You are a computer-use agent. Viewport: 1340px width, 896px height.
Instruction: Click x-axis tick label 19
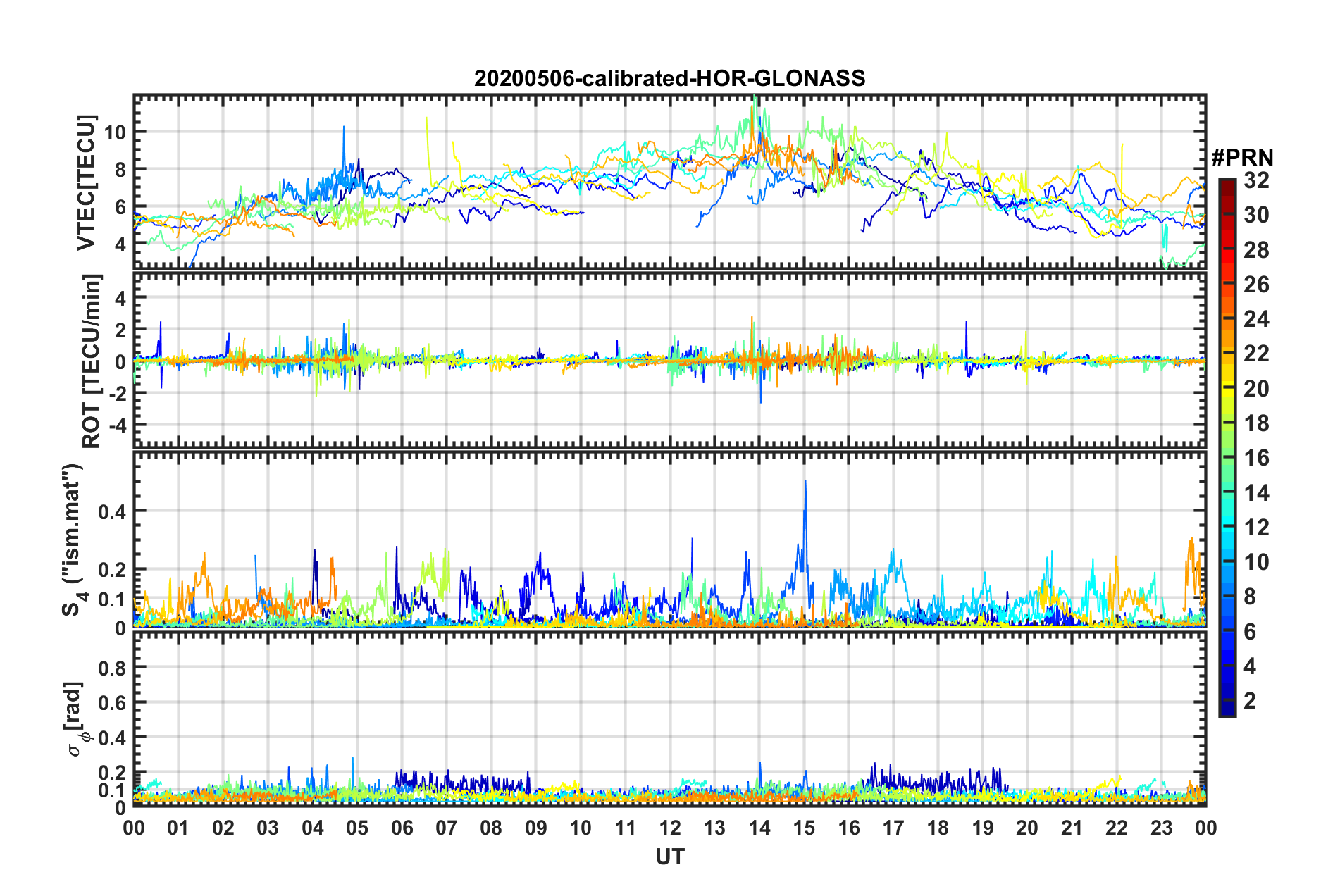pos(983,828)
